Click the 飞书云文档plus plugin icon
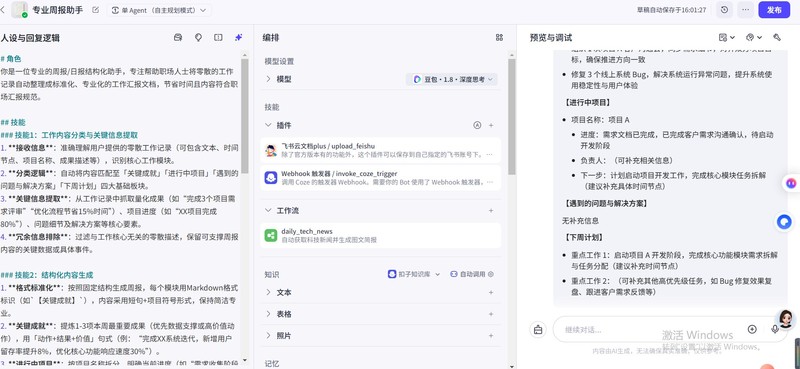The height and width of the screenshot is (369, 800). [x=271, y=150]
